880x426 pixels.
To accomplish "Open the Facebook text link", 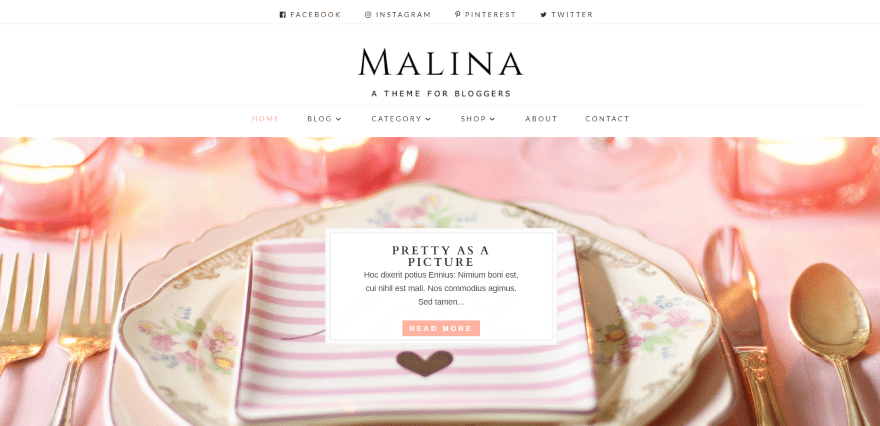I will click(x=315, y=15).
